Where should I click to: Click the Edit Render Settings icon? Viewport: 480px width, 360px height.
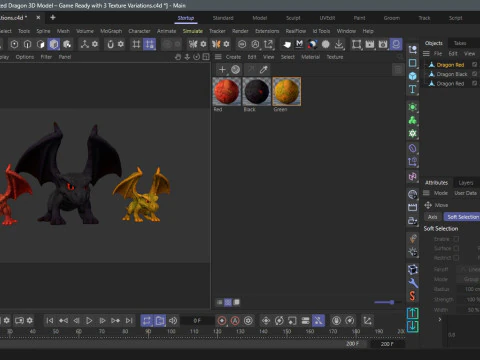pyautogui.click(x=383, y=44)
